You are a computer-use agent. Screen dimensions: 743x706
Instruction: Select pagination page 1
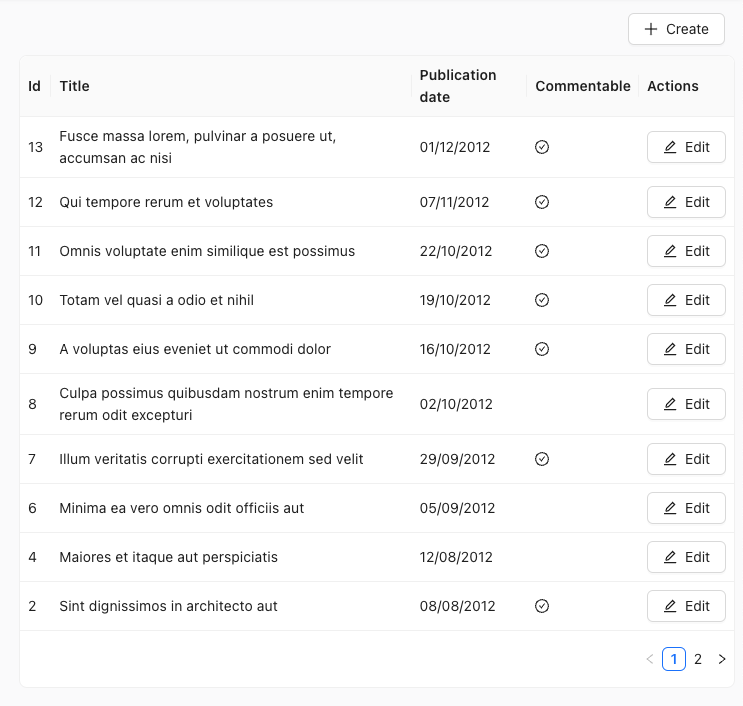[x=674, y=659]
